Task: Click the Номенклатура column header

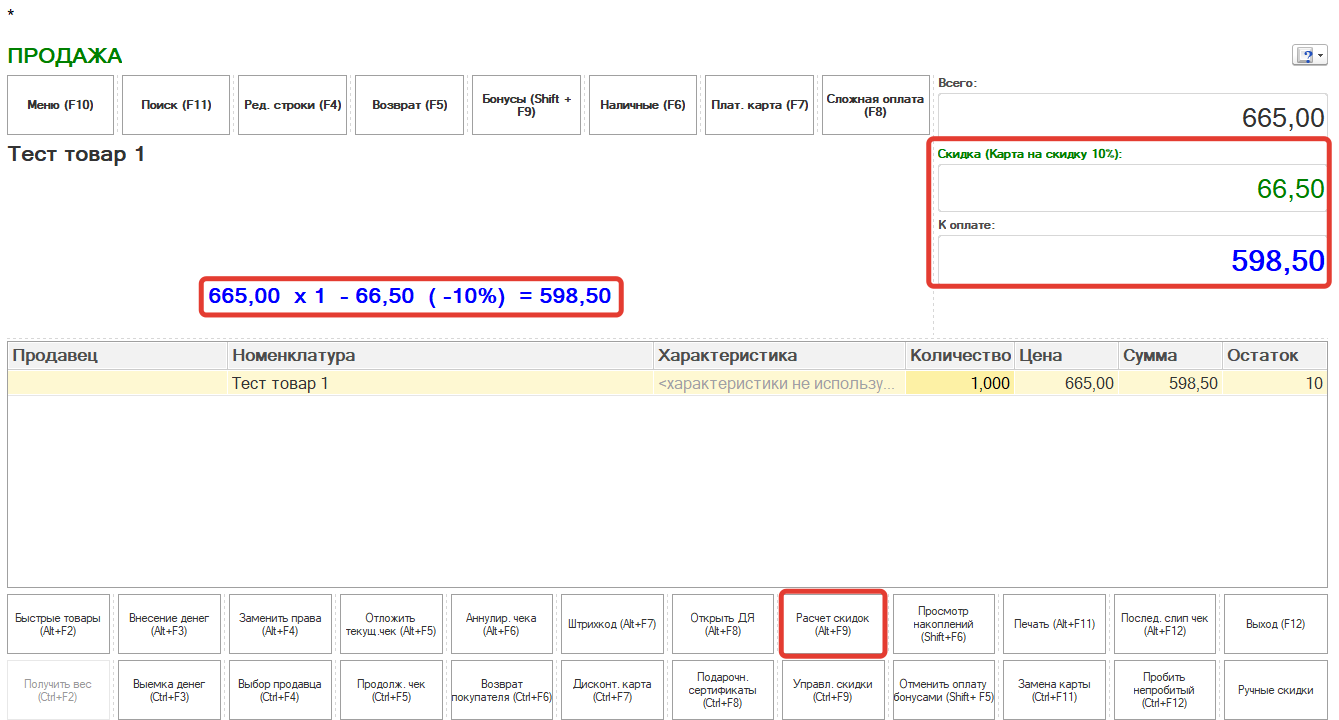Action: (440, 356)
